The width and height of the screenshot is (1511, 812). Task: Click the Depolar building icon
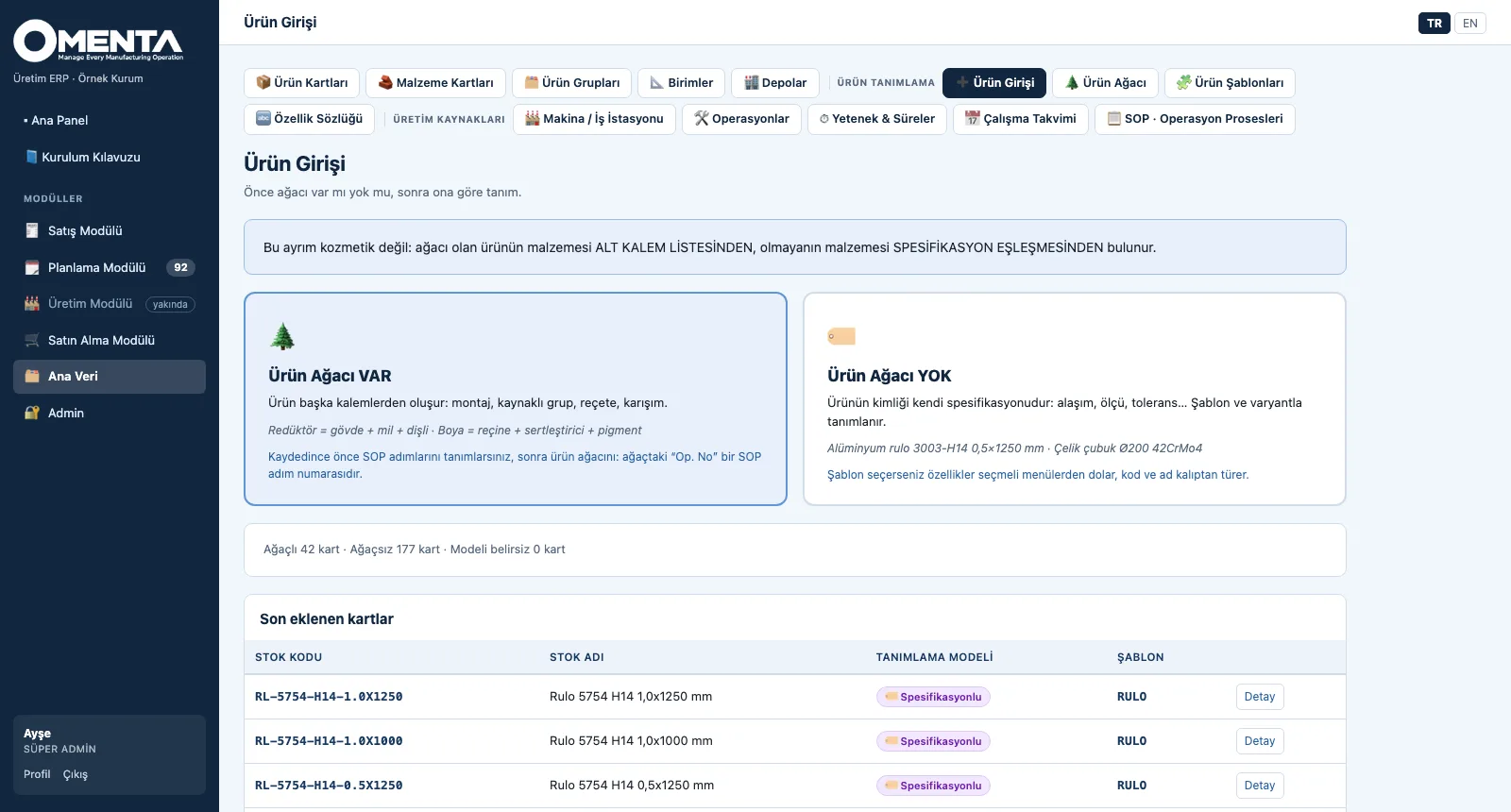click(x=752, y=82)
